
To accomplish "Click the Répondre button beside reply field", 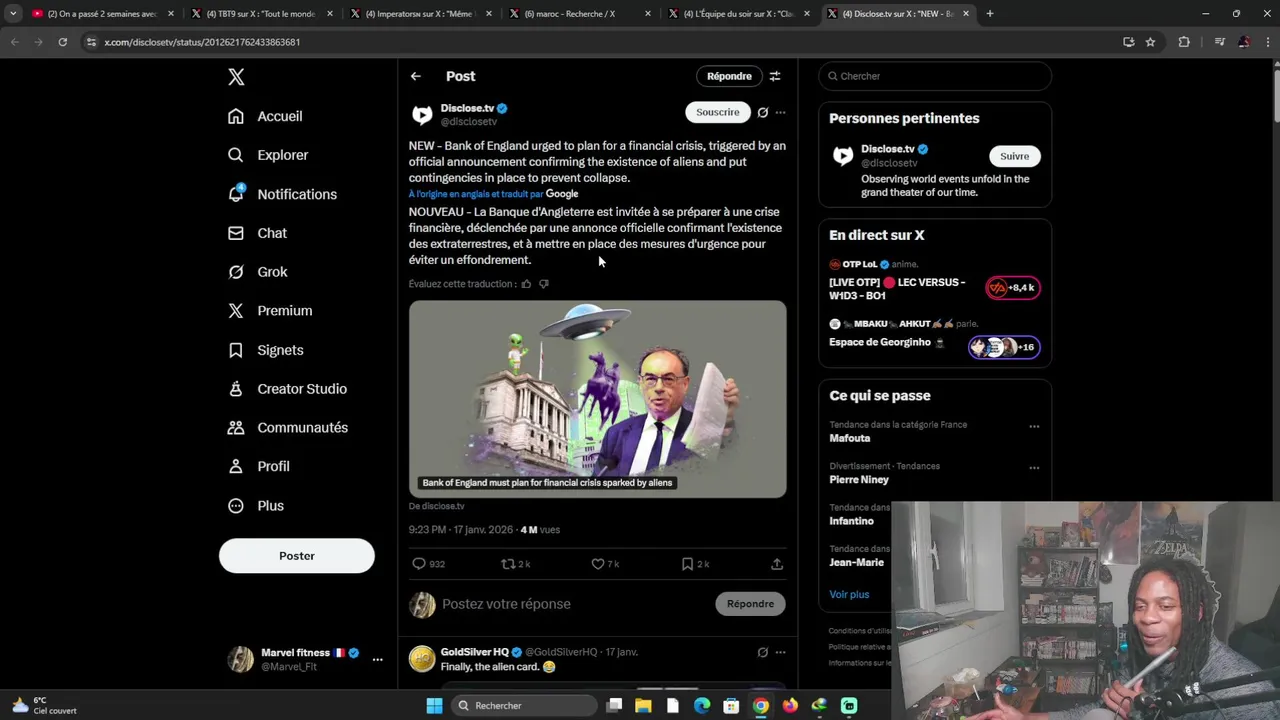I will point(750,604).
